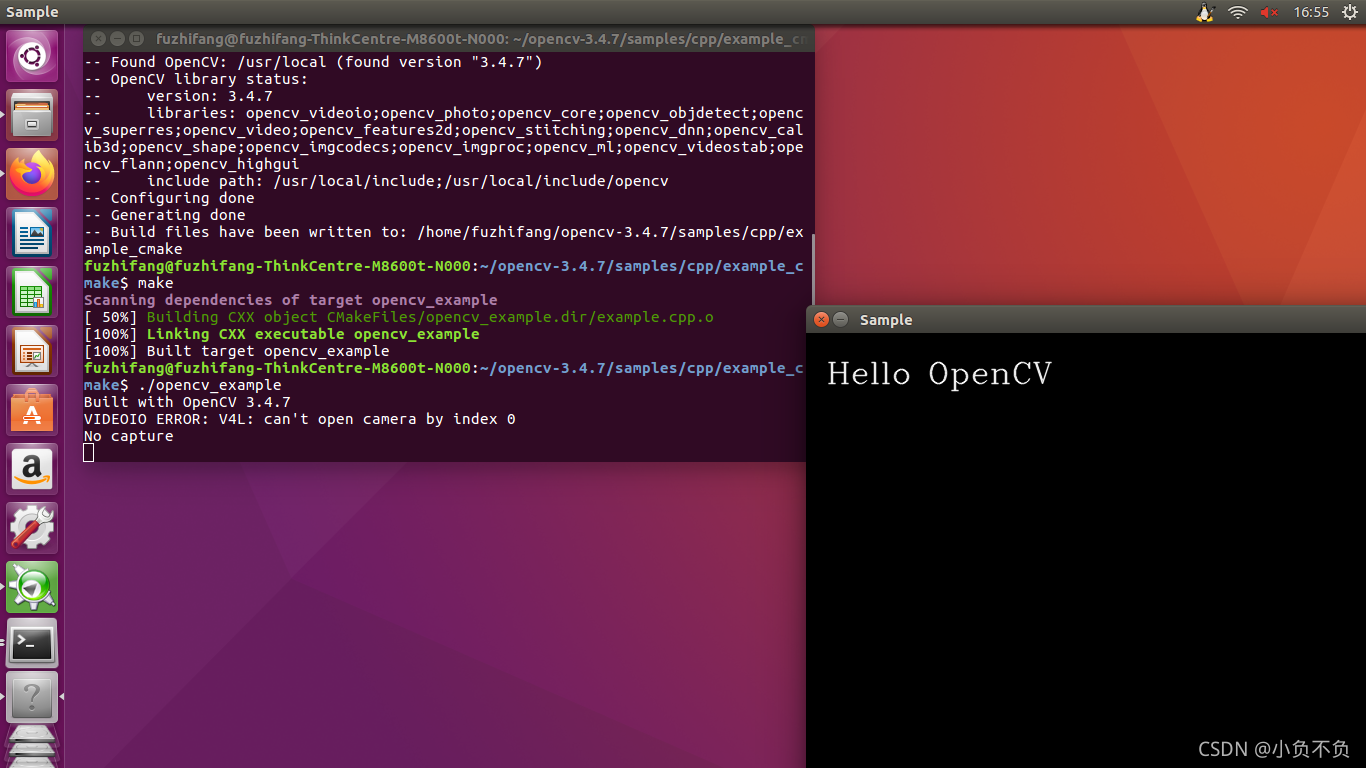Open the clock showing 16:55
The image size is (1366, 768).
(1311, 12)
